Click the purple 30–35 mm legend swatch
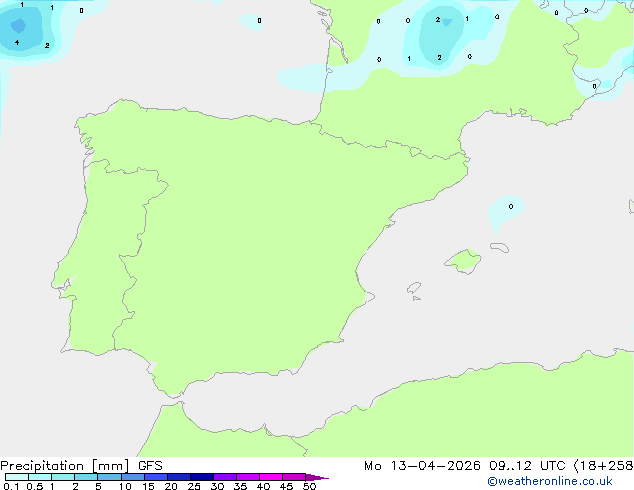Viewport: 634px width, 490px height. point(225,477)
